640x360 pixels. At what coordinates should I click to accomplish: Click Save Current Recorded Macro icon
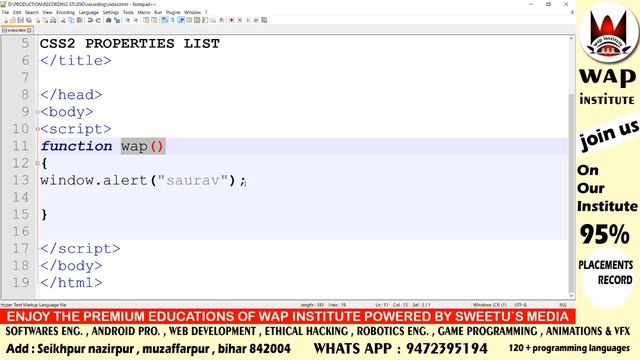click(x=264, y=20)
